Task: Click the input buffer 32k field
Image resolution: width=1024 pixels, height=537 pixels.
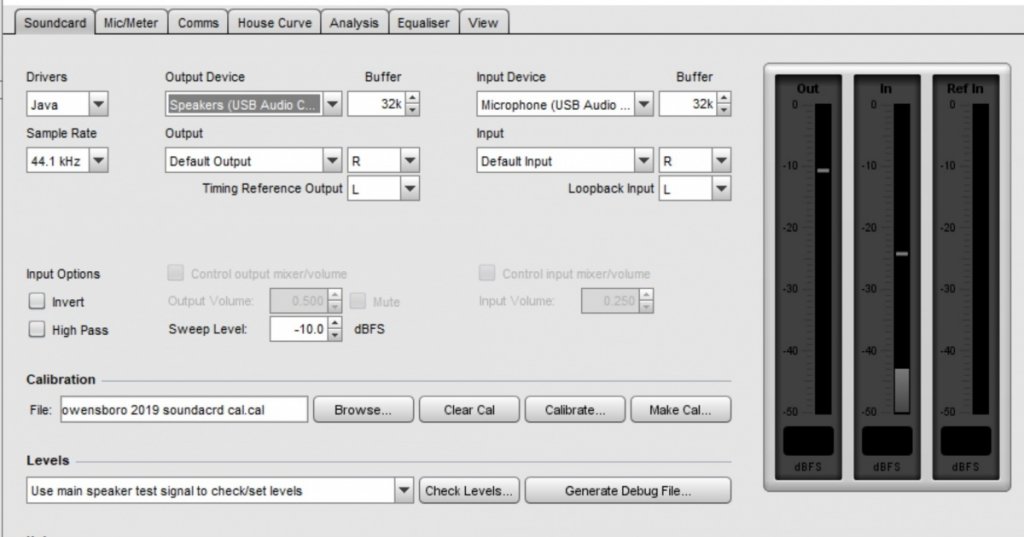Action: (688, 104)
